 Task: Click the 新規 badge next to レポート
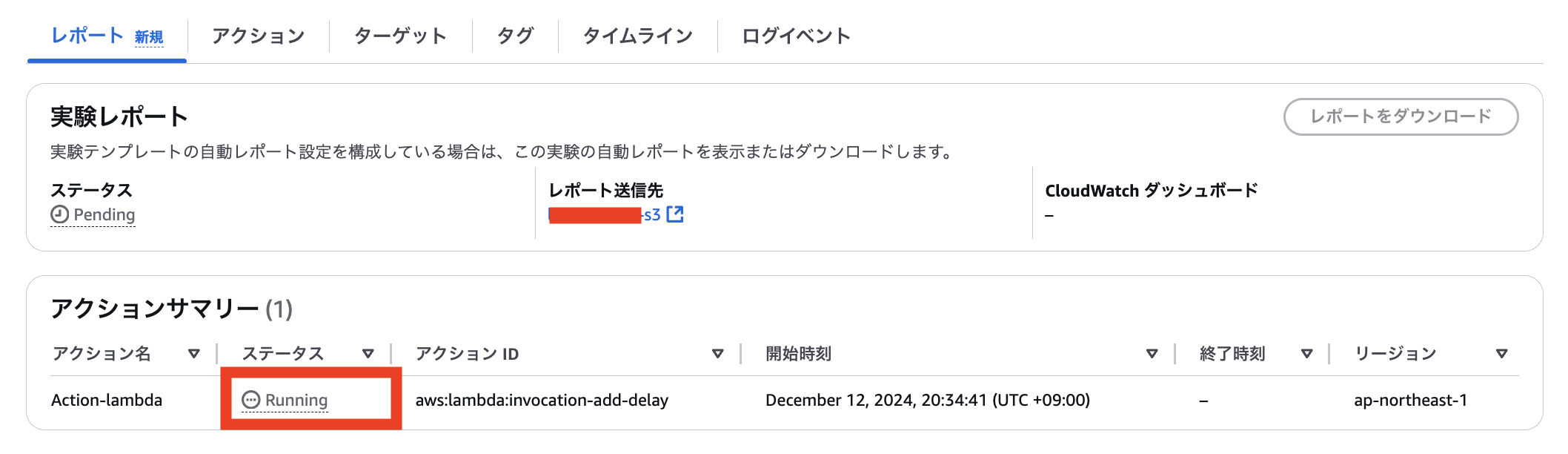[148, 36]
